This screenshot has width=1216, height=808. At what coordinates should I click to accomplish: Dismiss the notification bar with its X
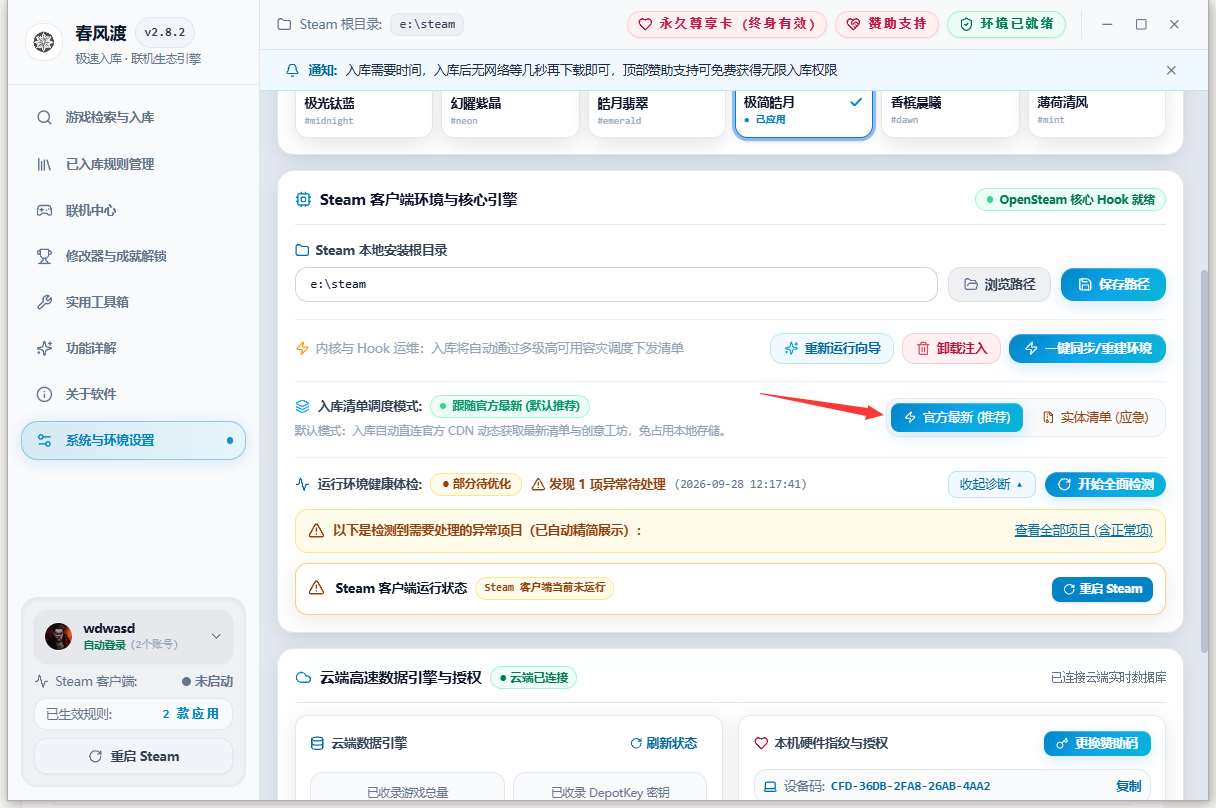pyautogui.click(x=1171, y=70)
